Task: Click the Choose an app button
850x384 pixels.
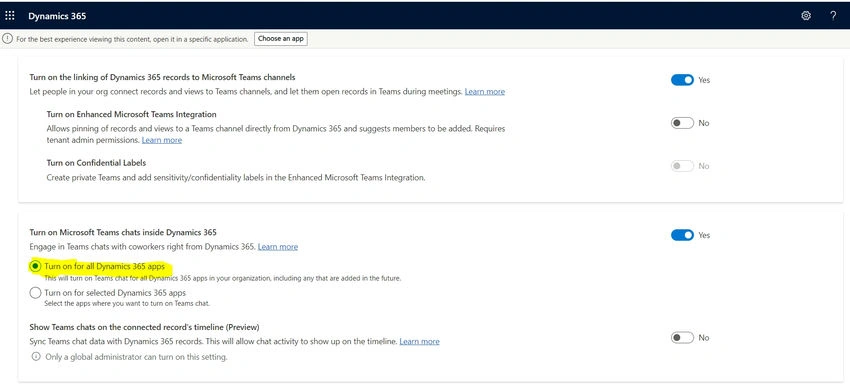Action: [x=281, y=39]
